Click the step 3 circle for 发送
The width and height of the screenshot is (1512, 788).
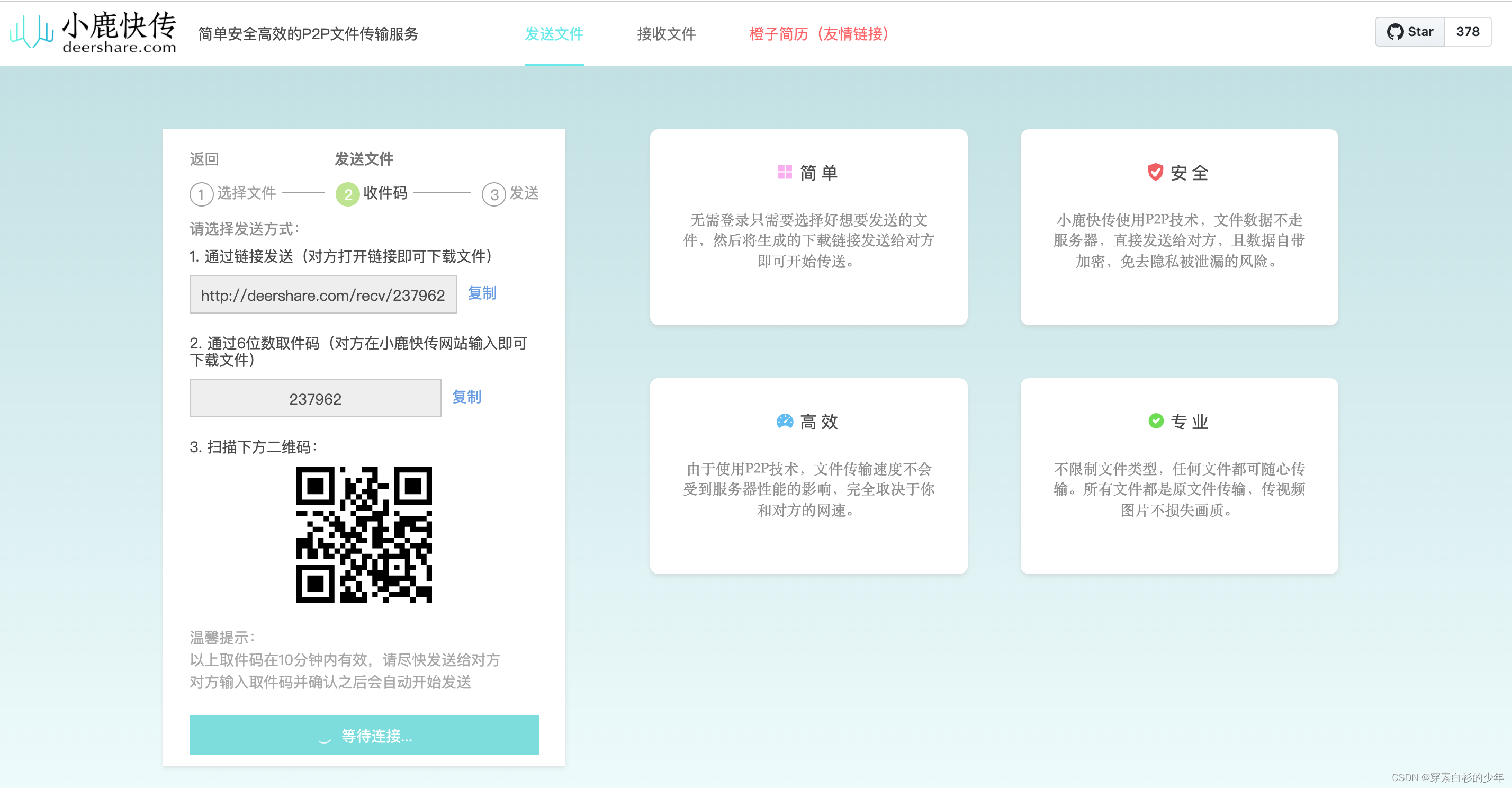pyautogui.click(x=493, y=194)
